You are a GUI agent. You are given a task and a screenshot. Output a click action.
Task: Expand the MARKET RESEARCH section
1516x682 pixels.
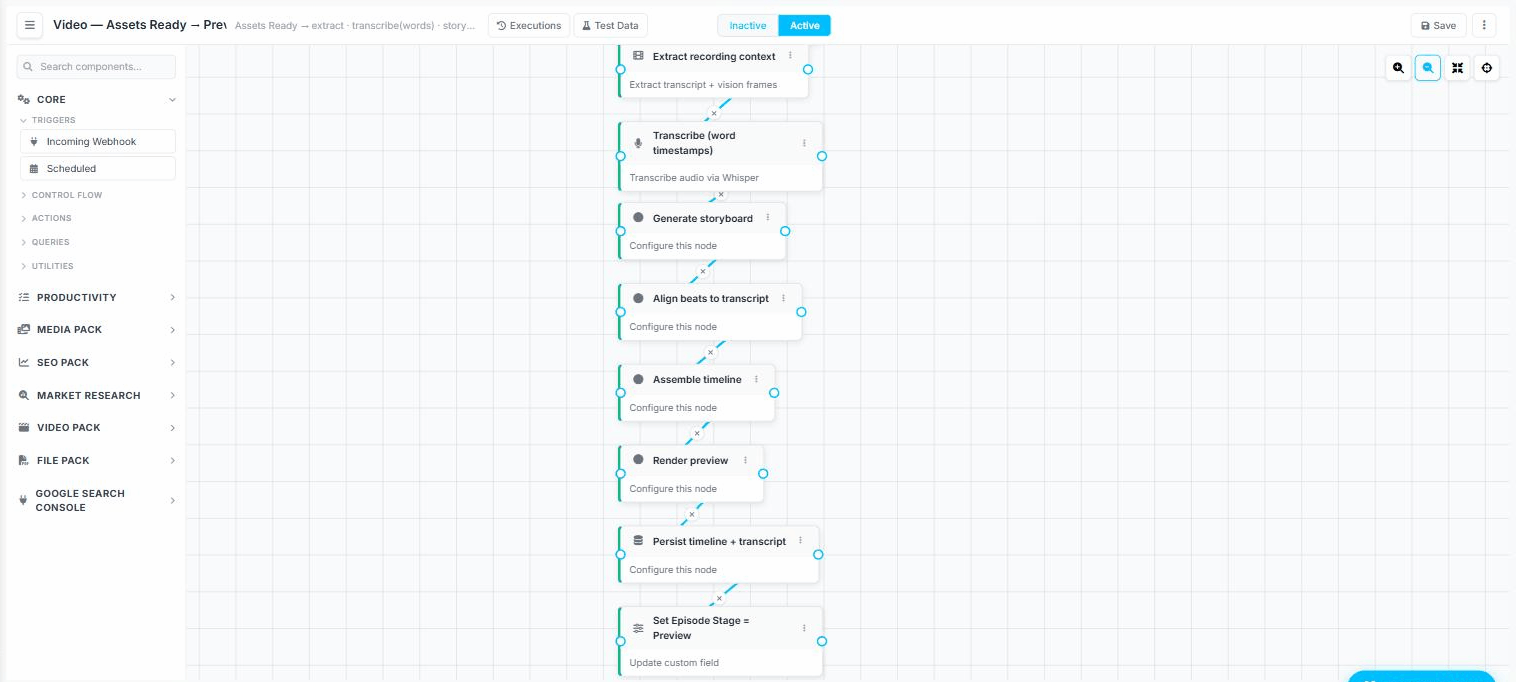(x=96, y=396)
